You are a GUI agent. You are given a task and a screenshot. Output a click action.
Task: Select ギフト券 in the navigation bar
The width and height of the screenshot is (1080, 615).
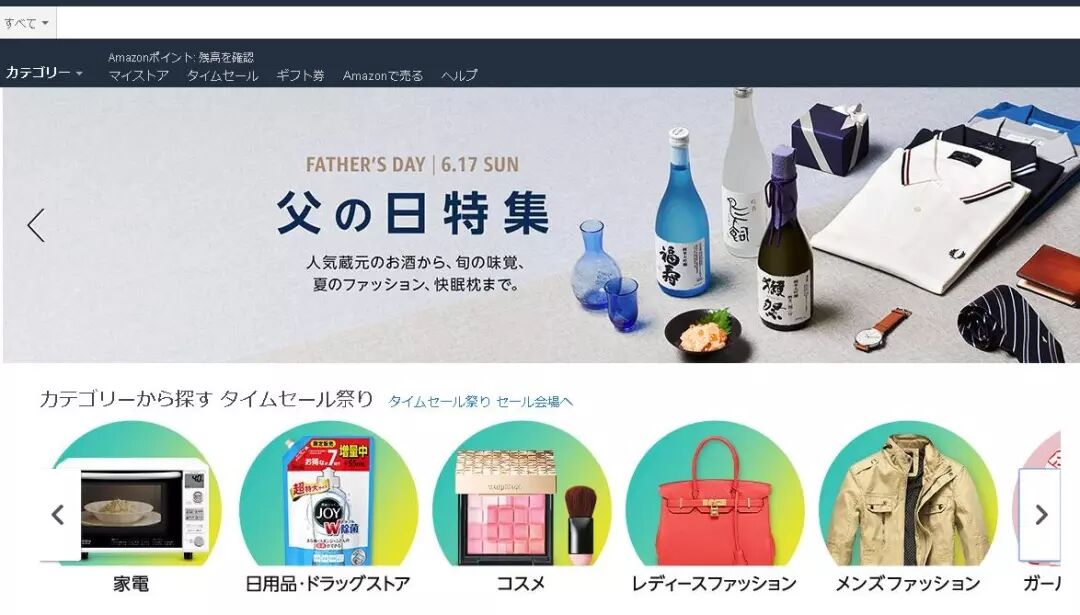tap(300, 76)
